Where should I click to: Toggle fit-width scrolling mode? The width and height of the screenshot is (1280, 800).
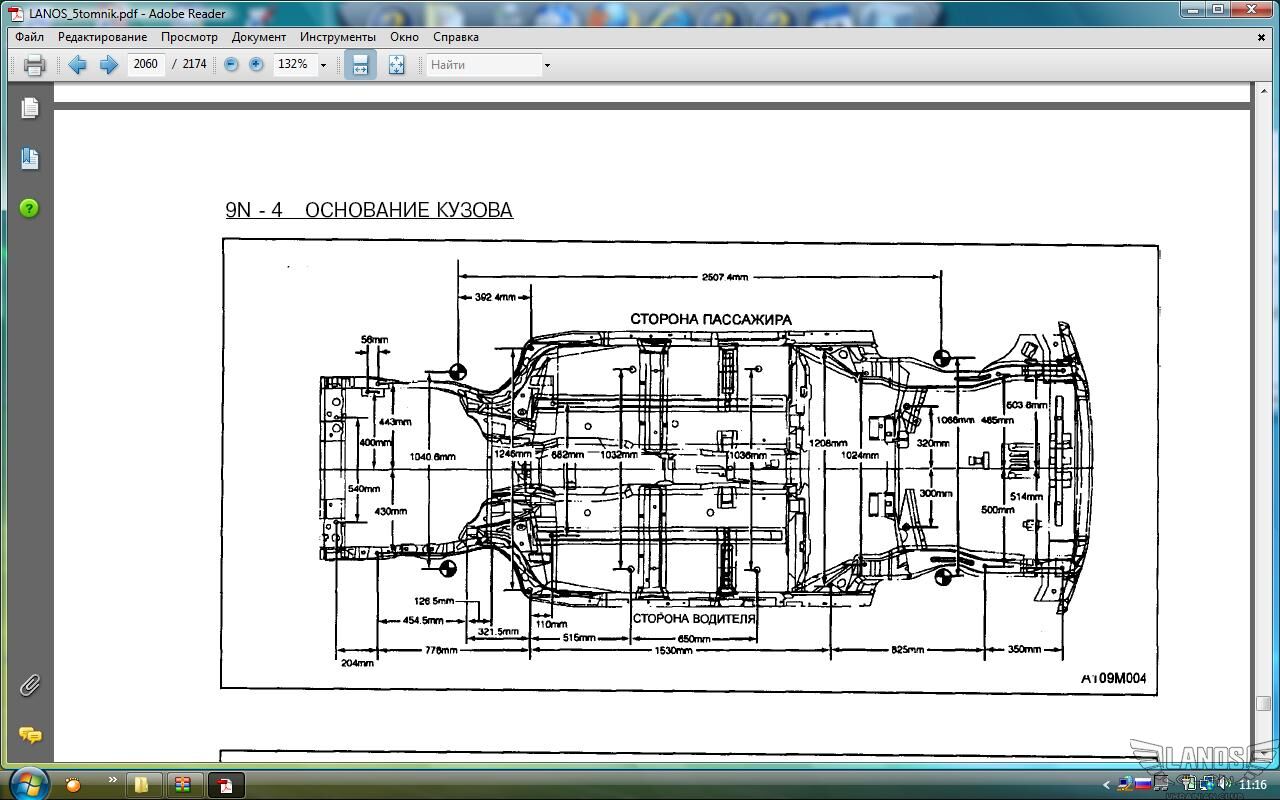[x=360, y=65]
